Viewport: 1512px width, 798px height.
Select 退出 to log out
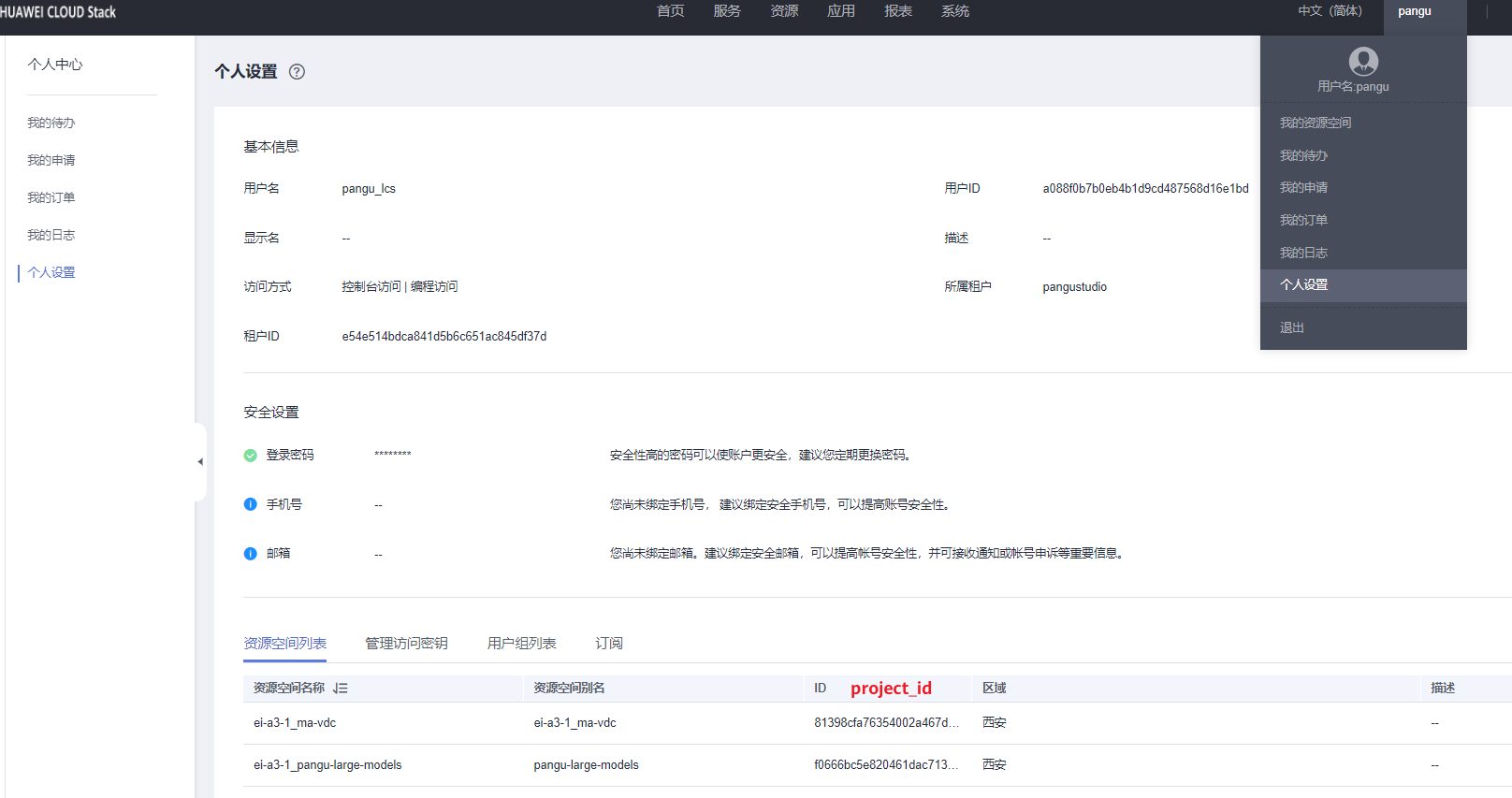(x=1292, y=327)
